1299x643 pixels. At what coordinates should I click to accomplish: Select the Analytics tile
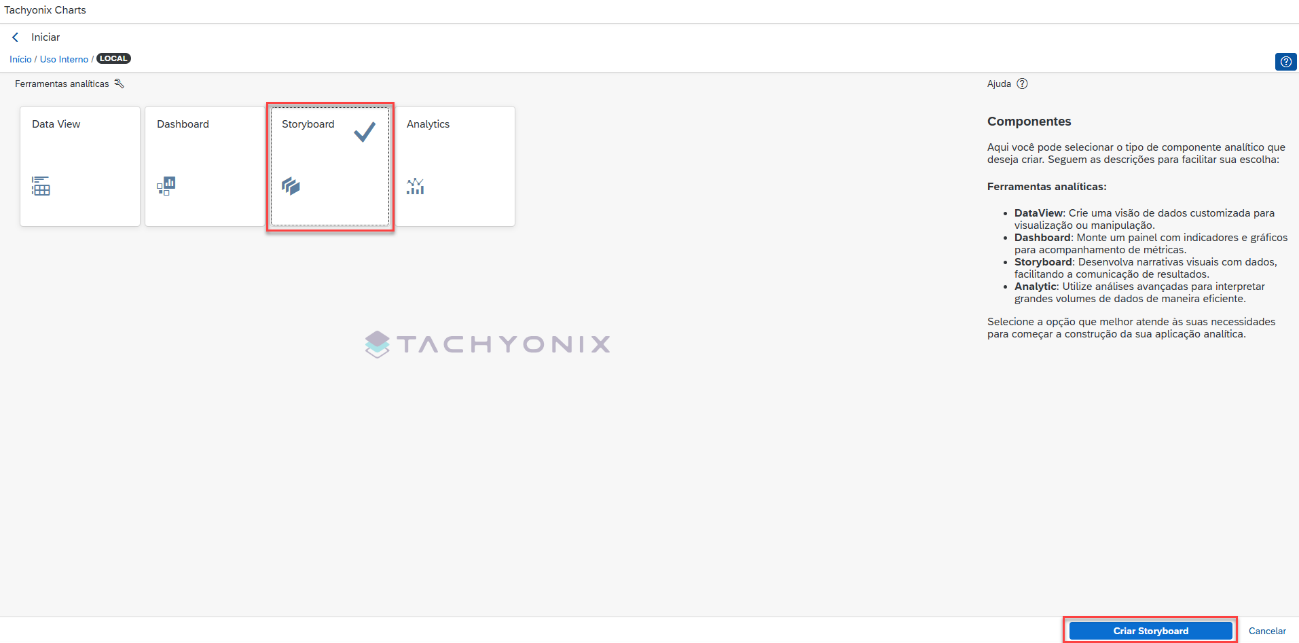tap(455, 166)
